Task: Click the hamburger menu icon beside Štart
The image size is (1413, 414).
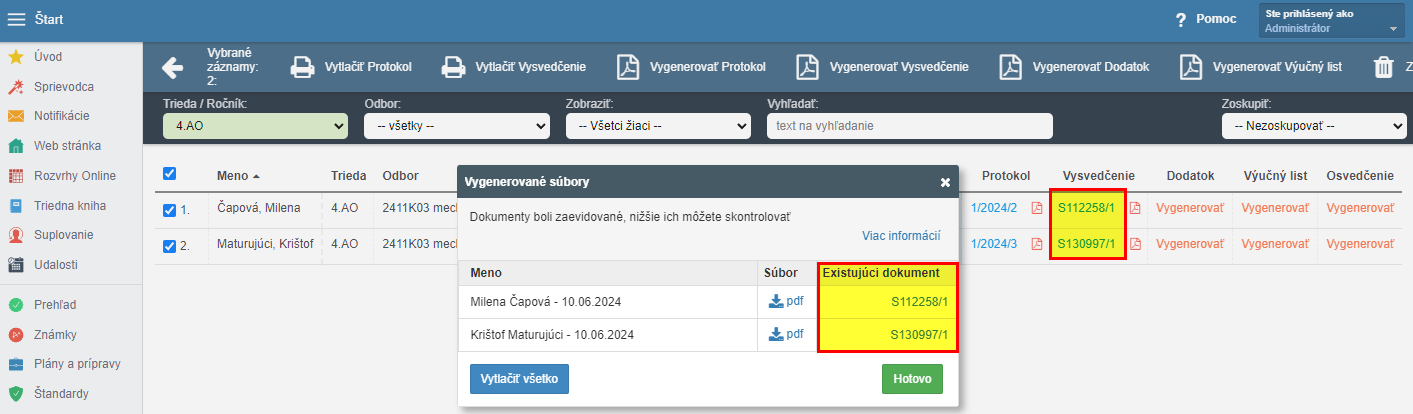Action: (x=16, y=20)
